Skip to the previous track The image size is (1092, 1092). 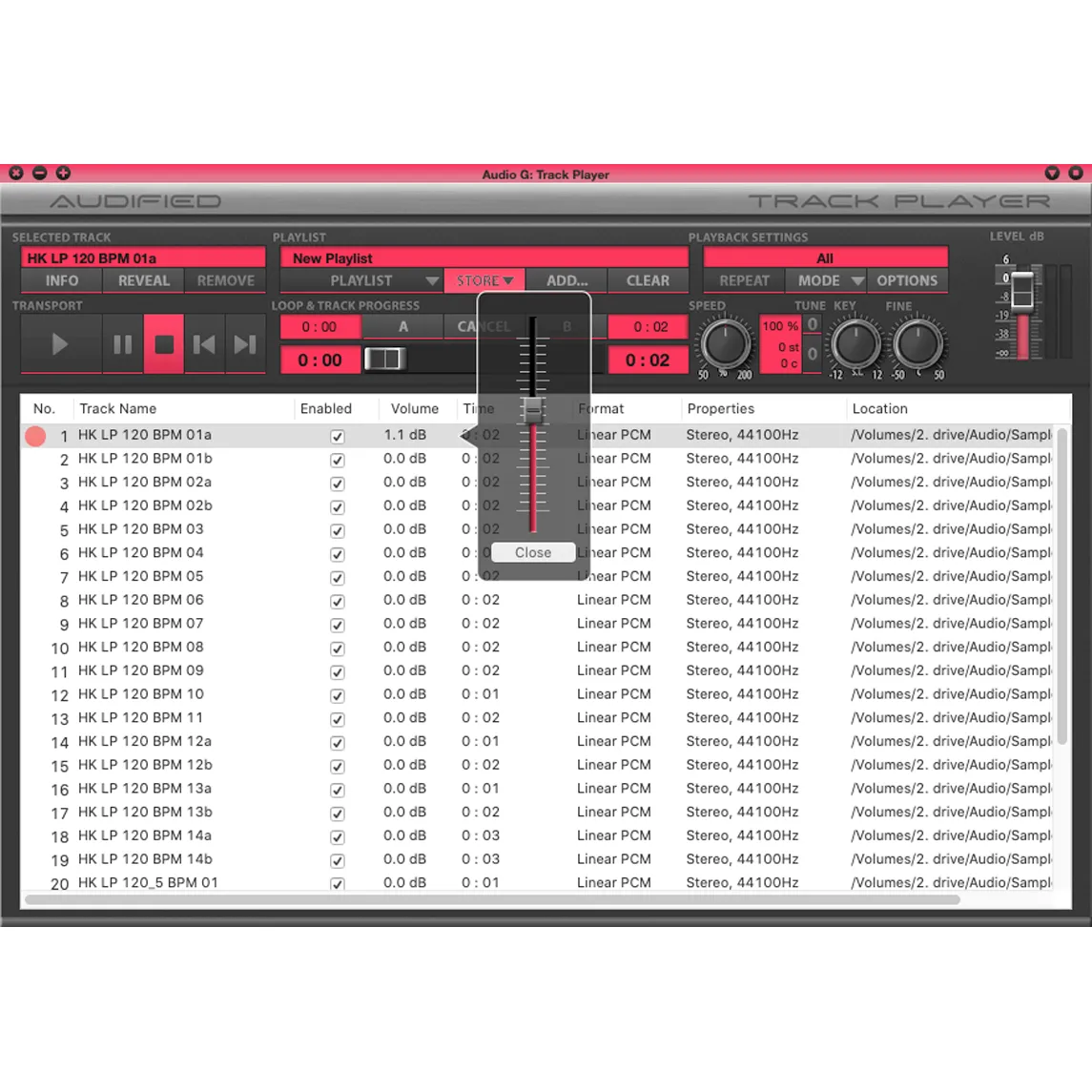point(204,344)
